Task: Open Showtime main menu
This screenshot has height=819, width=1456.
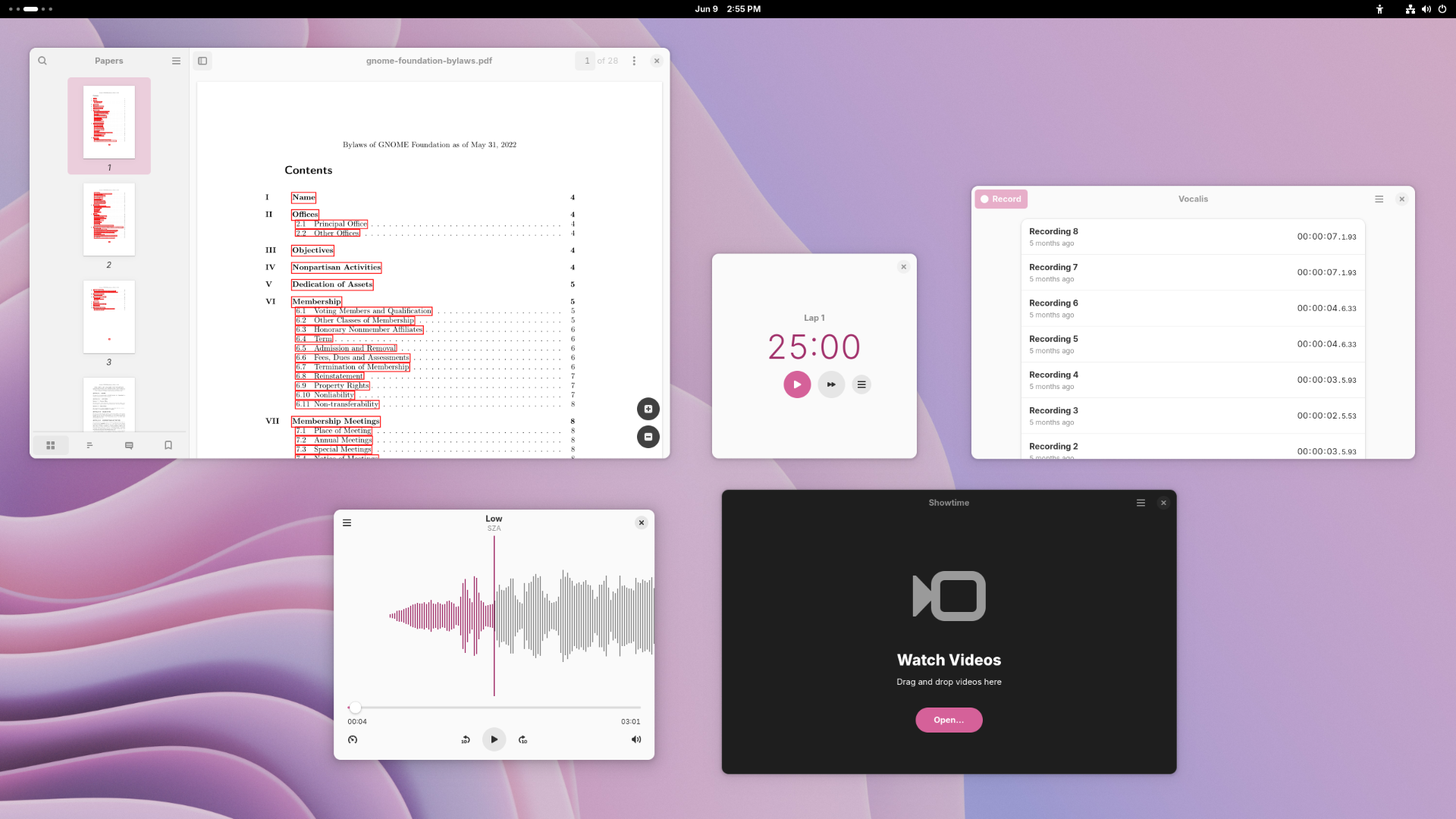Action: (x=1141, y=503)
